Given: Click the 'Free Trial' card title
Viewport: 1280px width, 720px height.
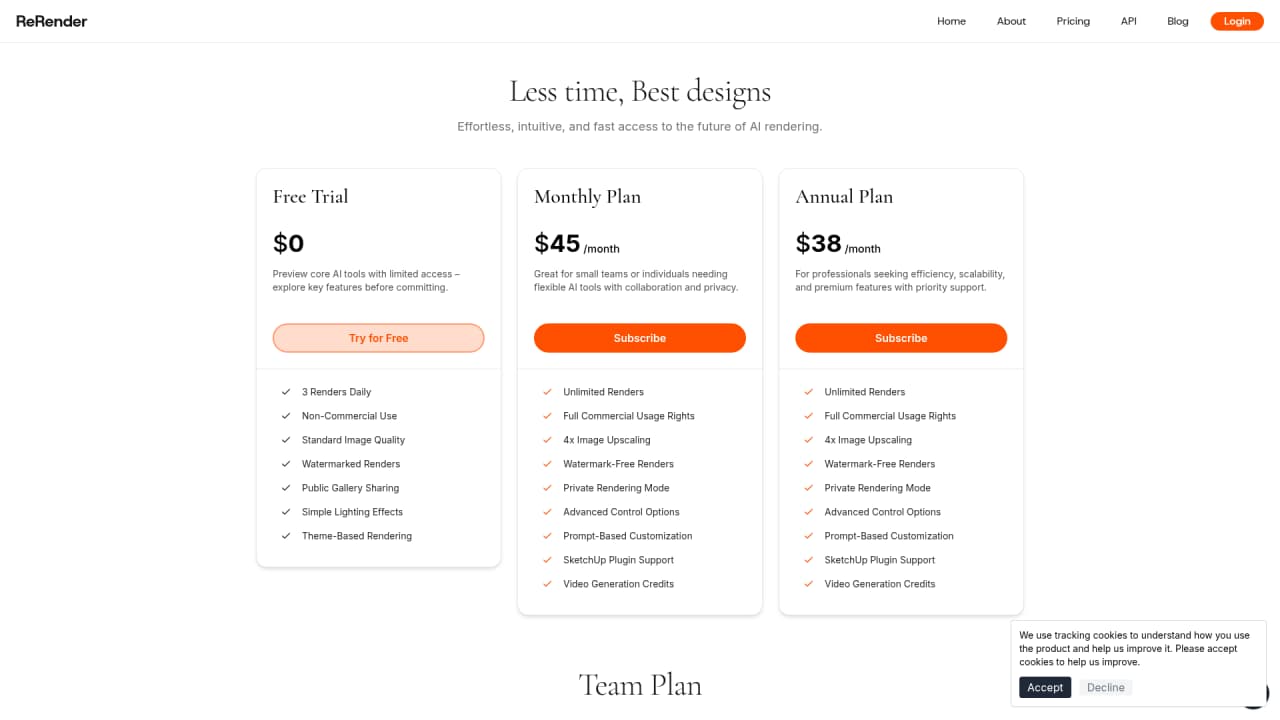Looking at the screenshot, I should (311, 197).
